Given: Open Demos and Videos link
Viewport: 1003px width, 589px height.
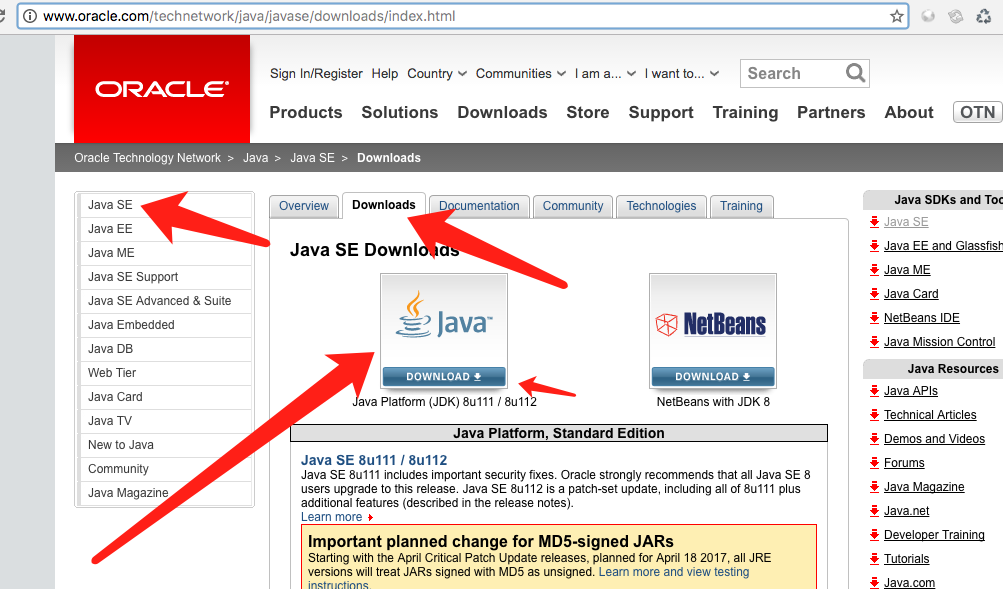Looking at the screenshot, I should (935, 439).
